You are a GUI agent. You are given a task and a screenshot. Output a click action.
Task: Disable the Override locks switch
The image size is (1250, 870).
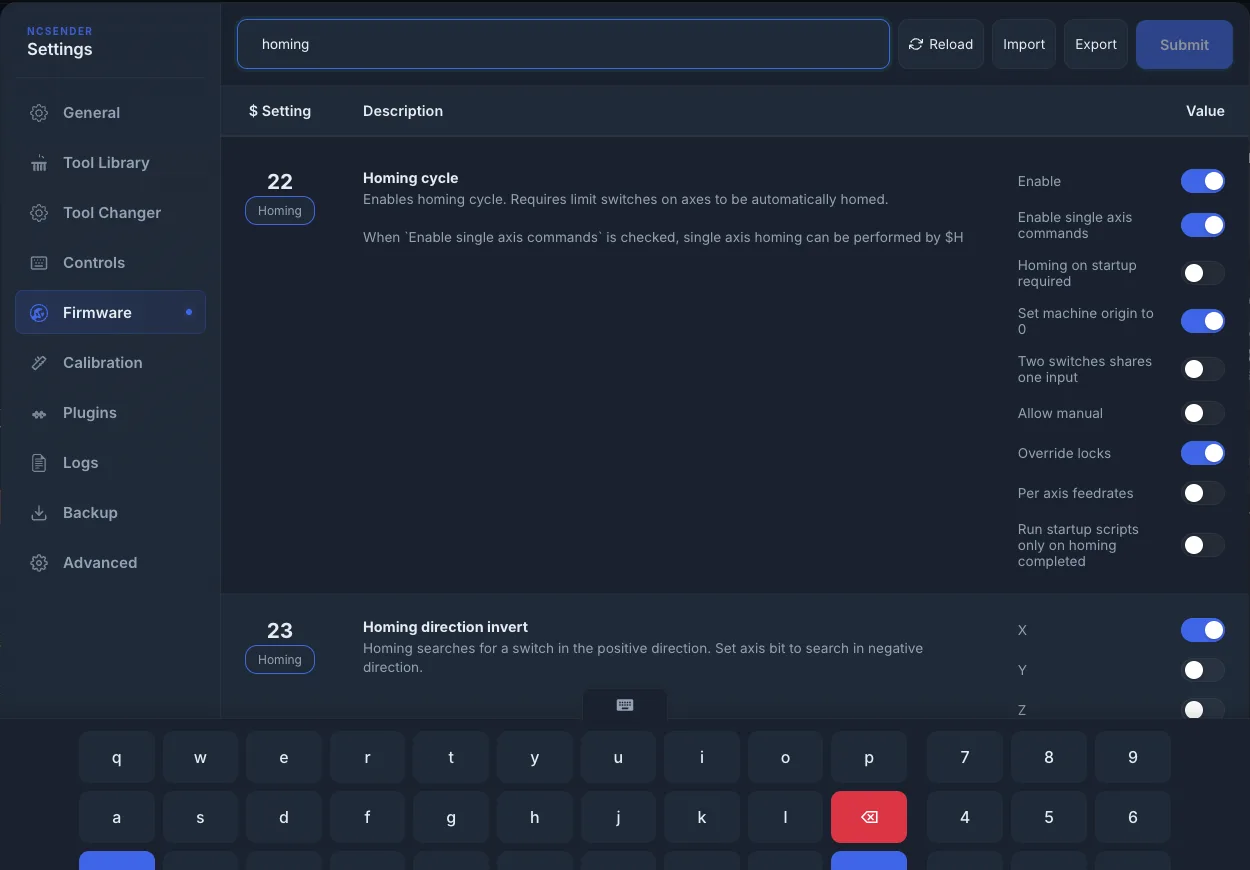coord(1203,453)
